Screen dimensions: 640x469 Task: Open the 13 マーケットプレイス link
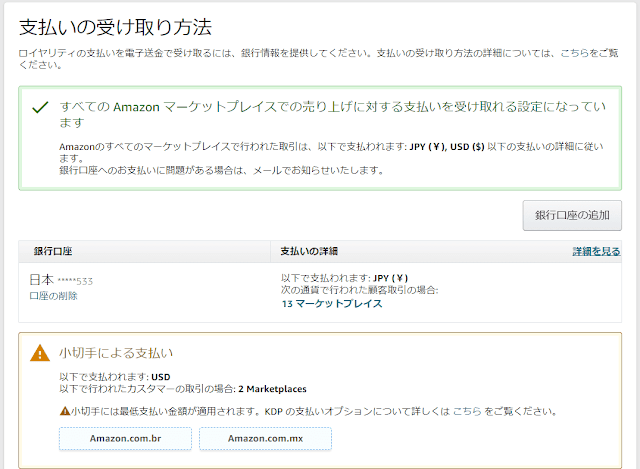point(332,304)
